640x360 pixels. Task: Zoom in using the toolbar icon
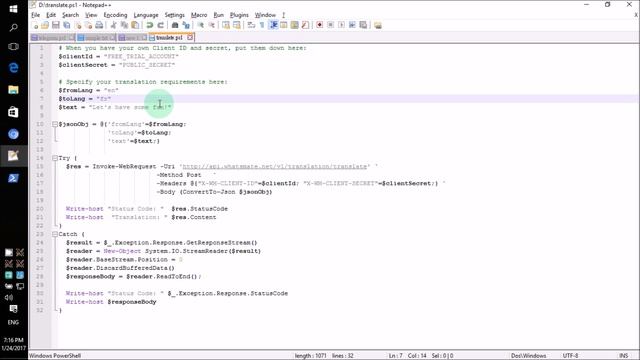(200, 25)
